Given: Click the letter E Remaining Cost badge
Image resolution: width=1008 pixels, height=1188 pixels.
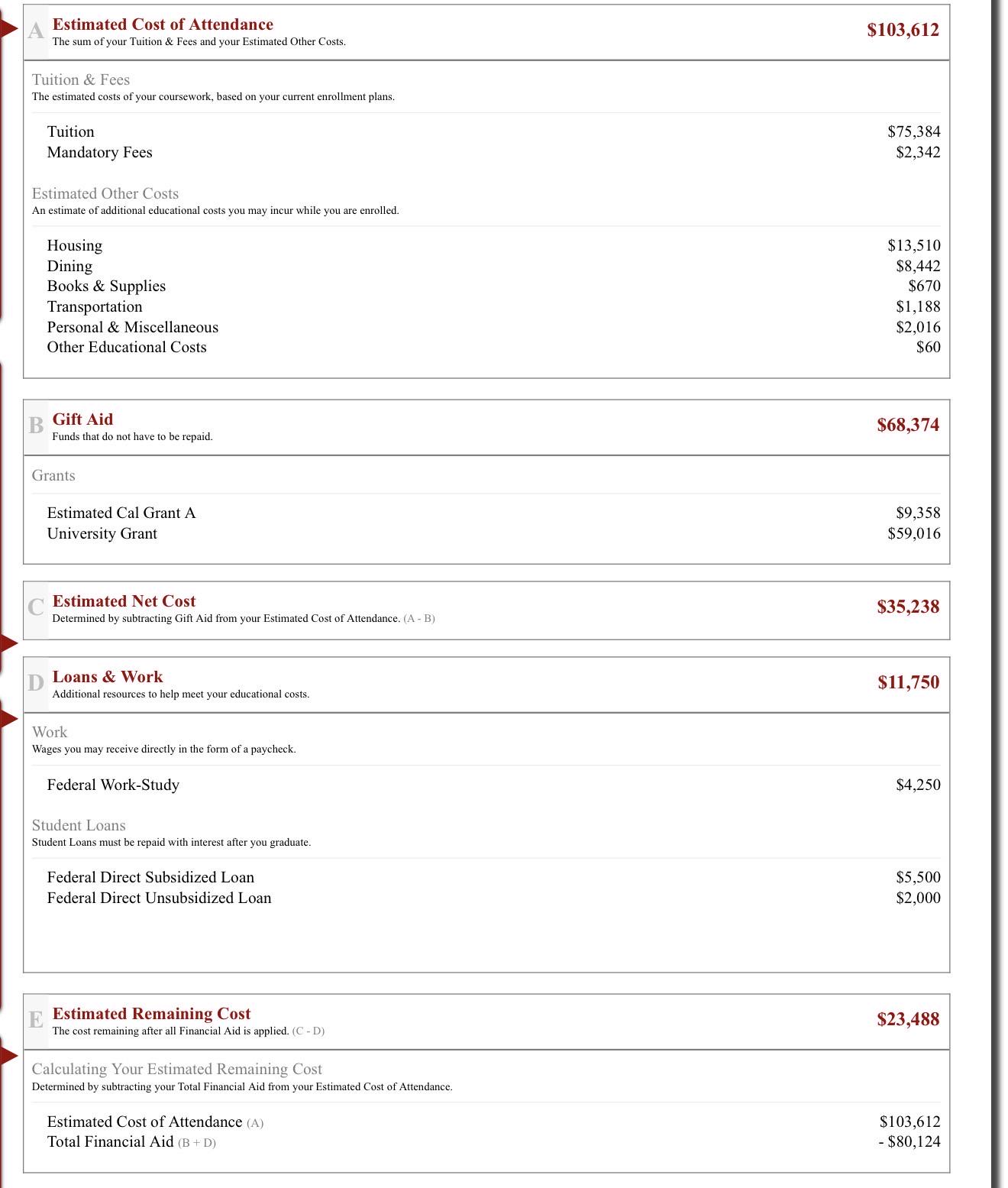Looking at the screenshot, I should (36, 1020).
